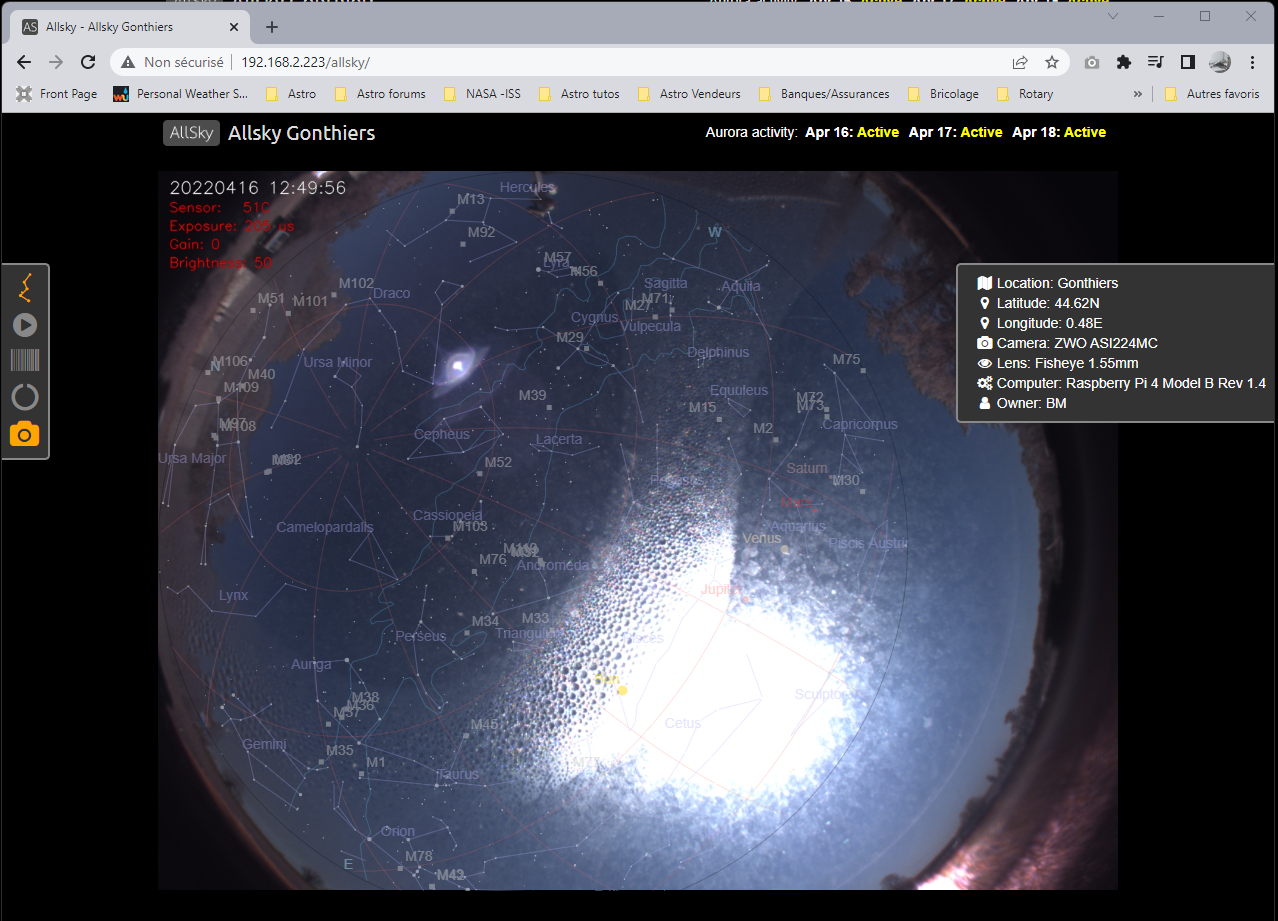The width and height of the screenshot is (1278, 921).
Task: Click the Ursa Minor constellation label
Action: pyautogui.click(x=337, y=362)
